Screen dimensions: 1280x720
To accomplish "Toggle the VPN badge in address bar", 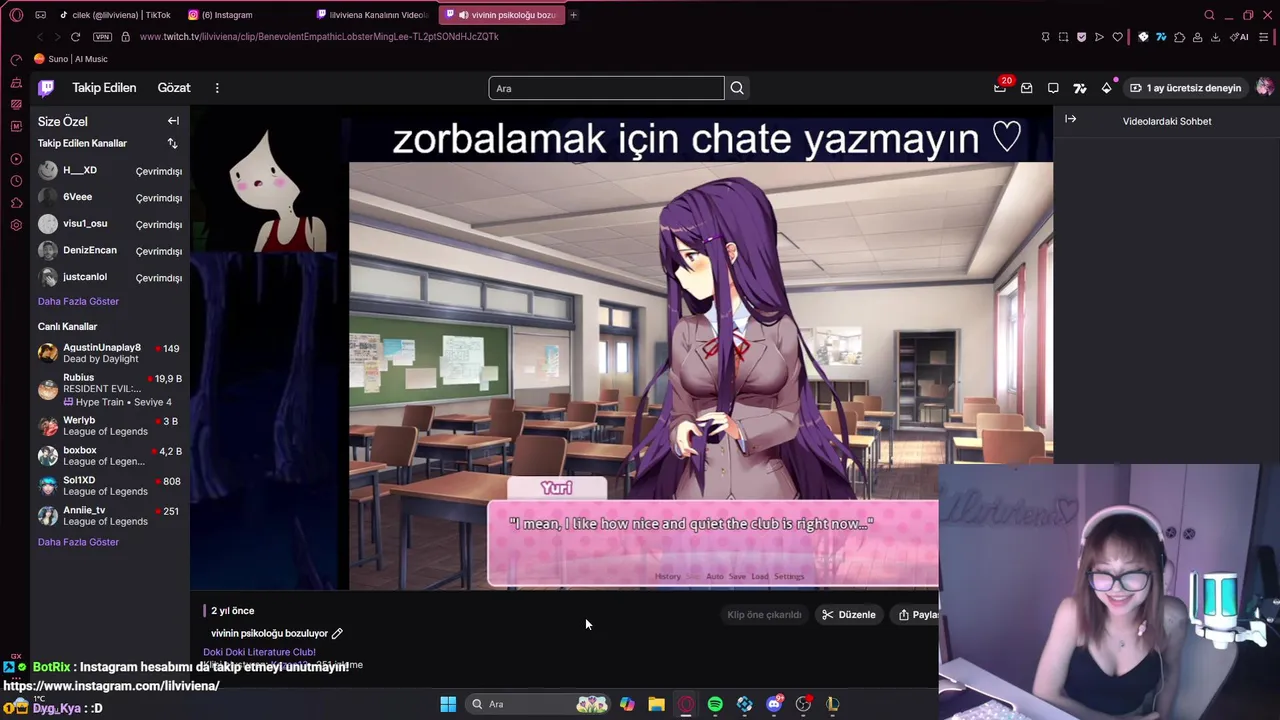I will 102,37.
